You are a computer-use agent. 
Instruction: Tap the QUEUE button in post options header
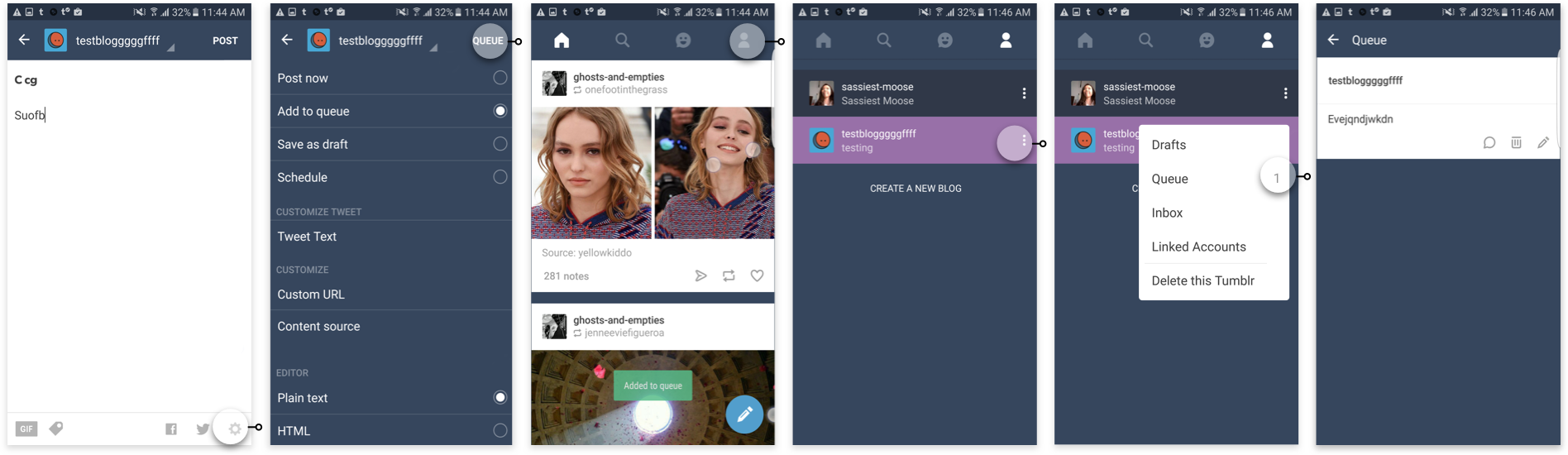coord(488,41)
